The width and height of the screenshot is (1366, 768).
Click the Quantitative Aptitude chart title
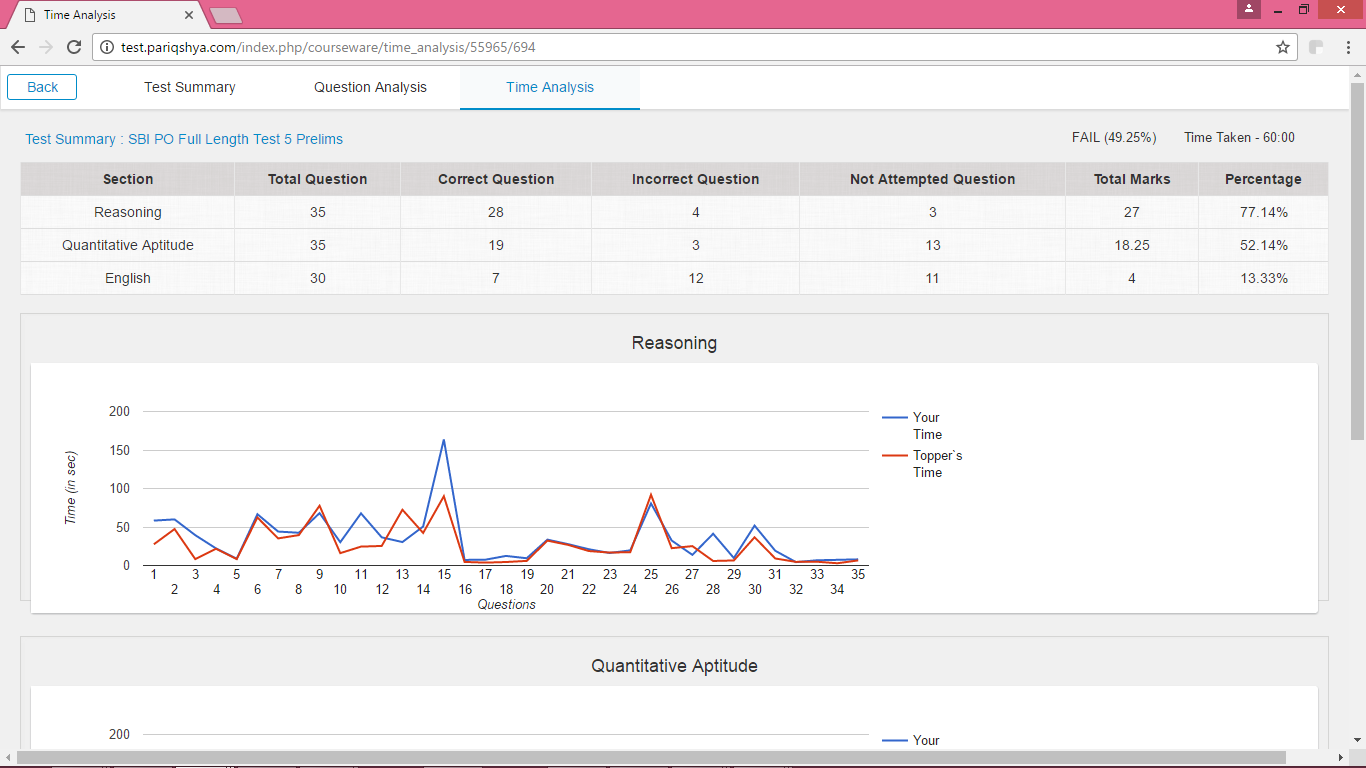674,666
